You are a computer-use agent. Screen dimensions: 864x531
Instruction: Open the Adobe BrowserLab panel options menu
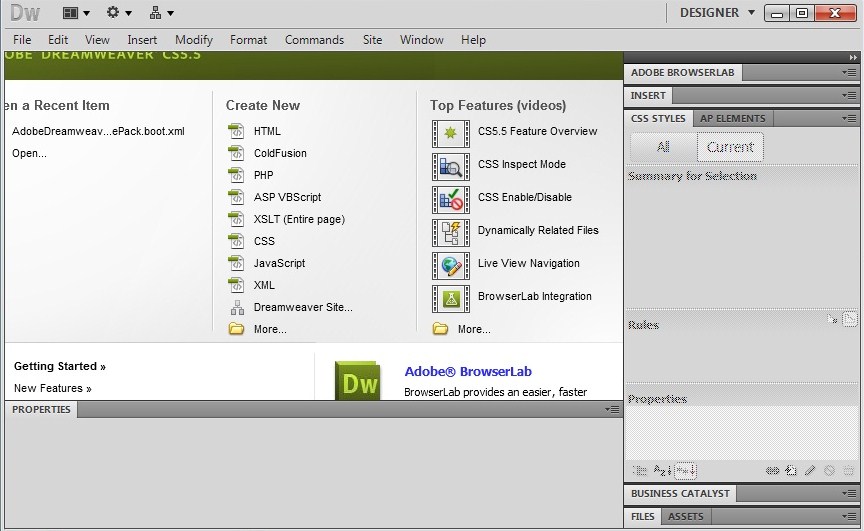click(849, 72)
